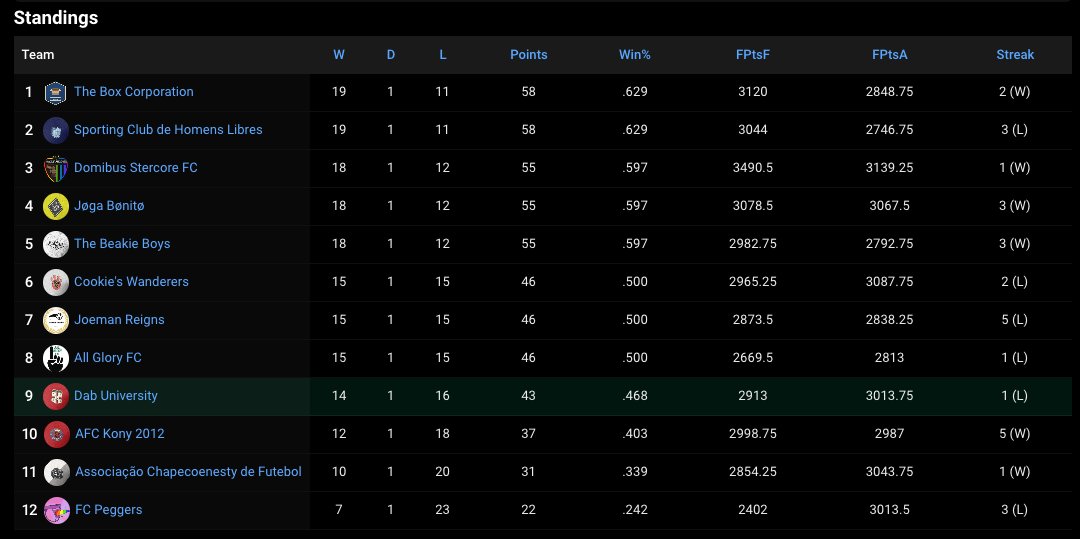Click Associação Chapecoenesty de Futebol logo
1080x539 pixels.
[x=56, y=472]
